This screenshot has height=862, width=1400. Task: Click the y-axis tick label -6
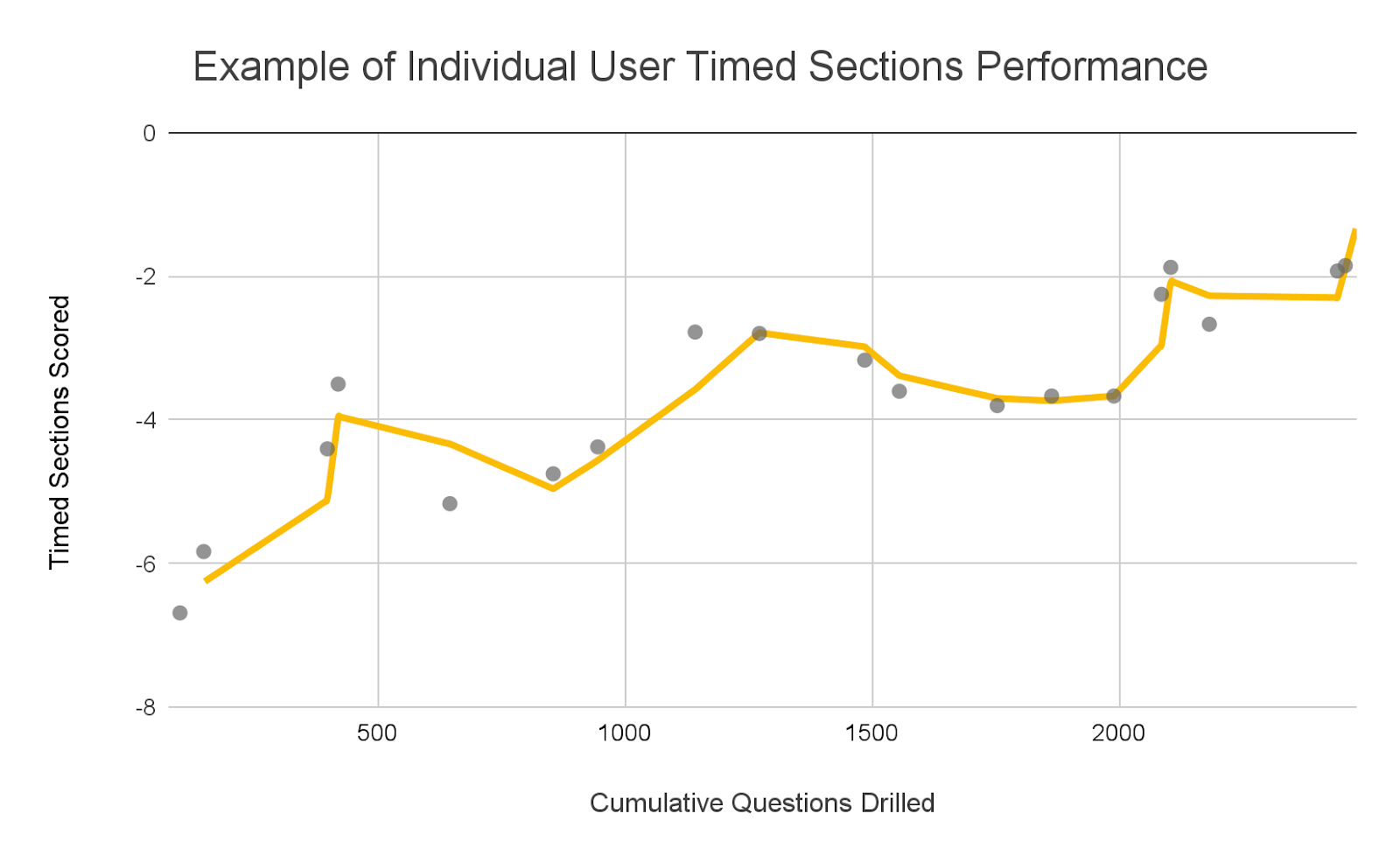145,564
